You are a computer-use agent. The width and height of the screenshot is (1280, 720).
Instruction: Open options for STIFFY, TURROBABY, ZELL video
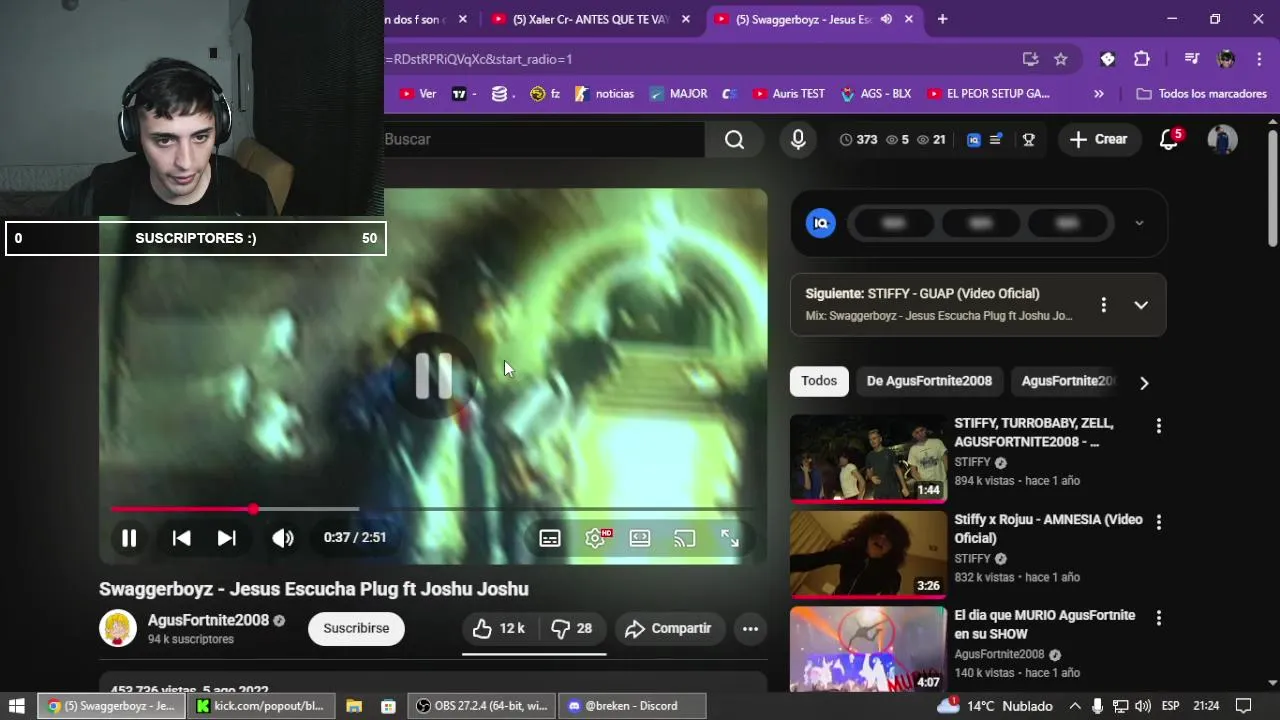pos(1159,426)
